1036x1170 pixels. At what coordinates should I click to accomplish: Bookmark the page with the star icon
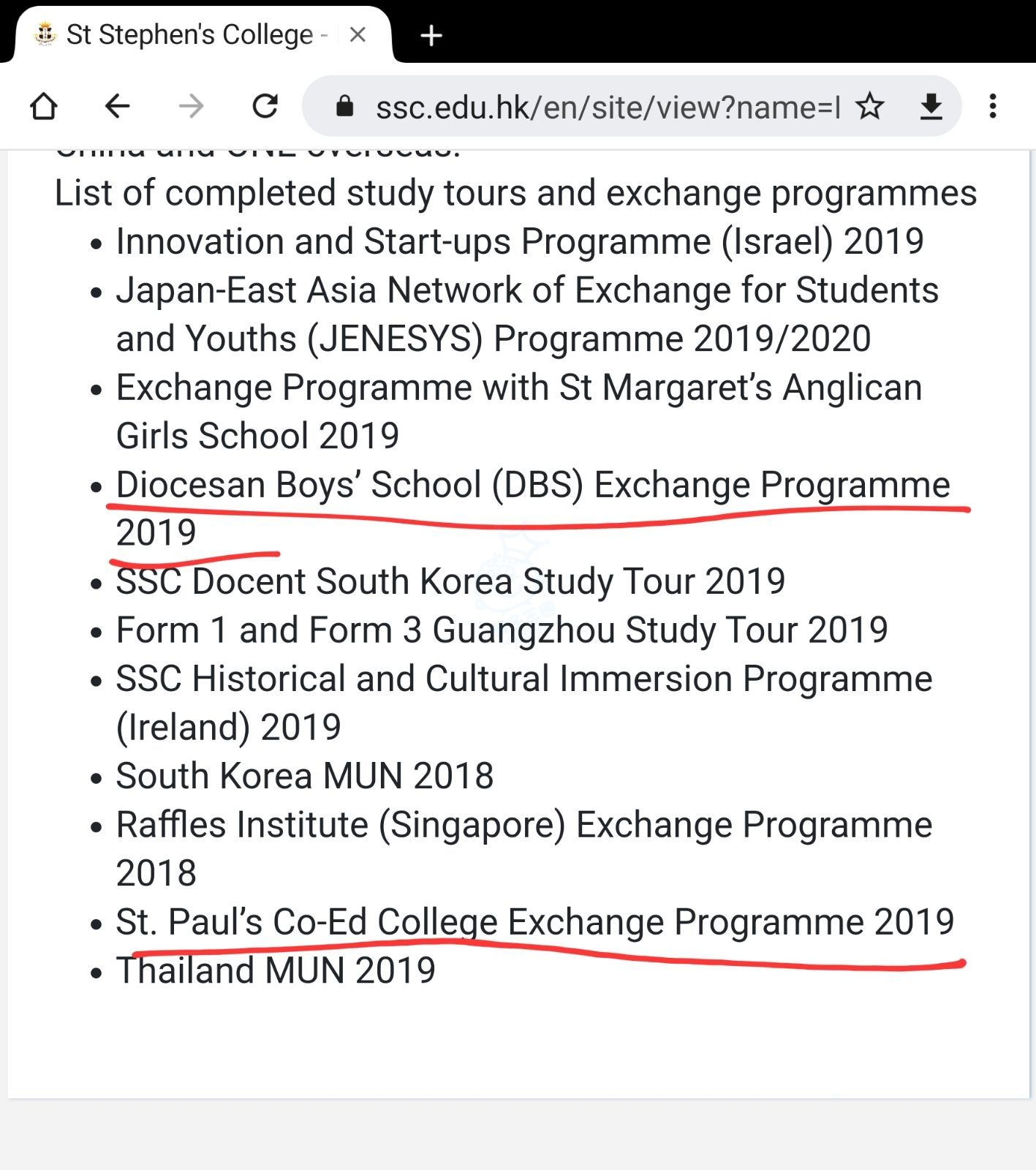[870, 107]
